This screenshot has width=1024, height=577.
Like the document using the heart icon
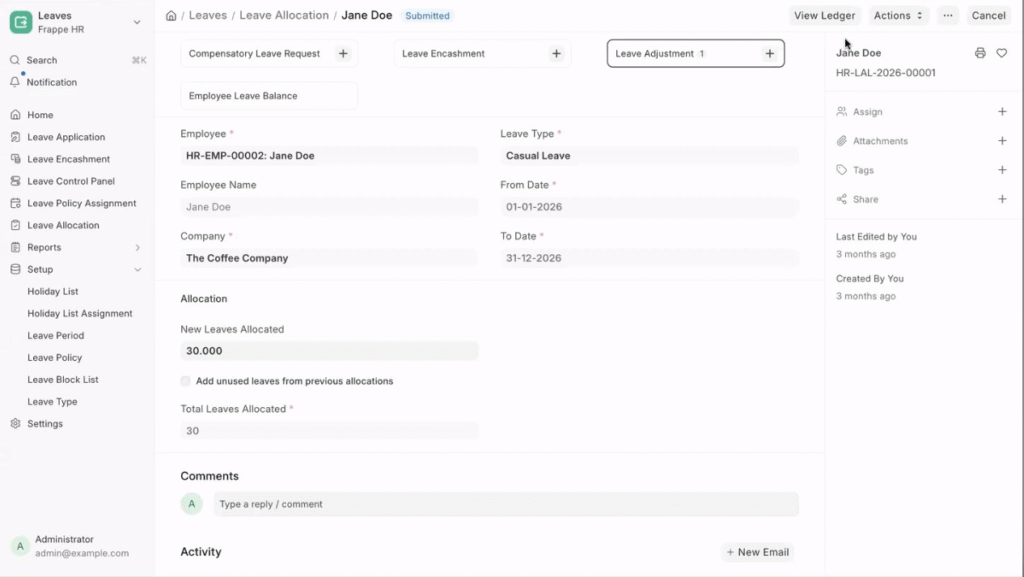click(1002, 53)
